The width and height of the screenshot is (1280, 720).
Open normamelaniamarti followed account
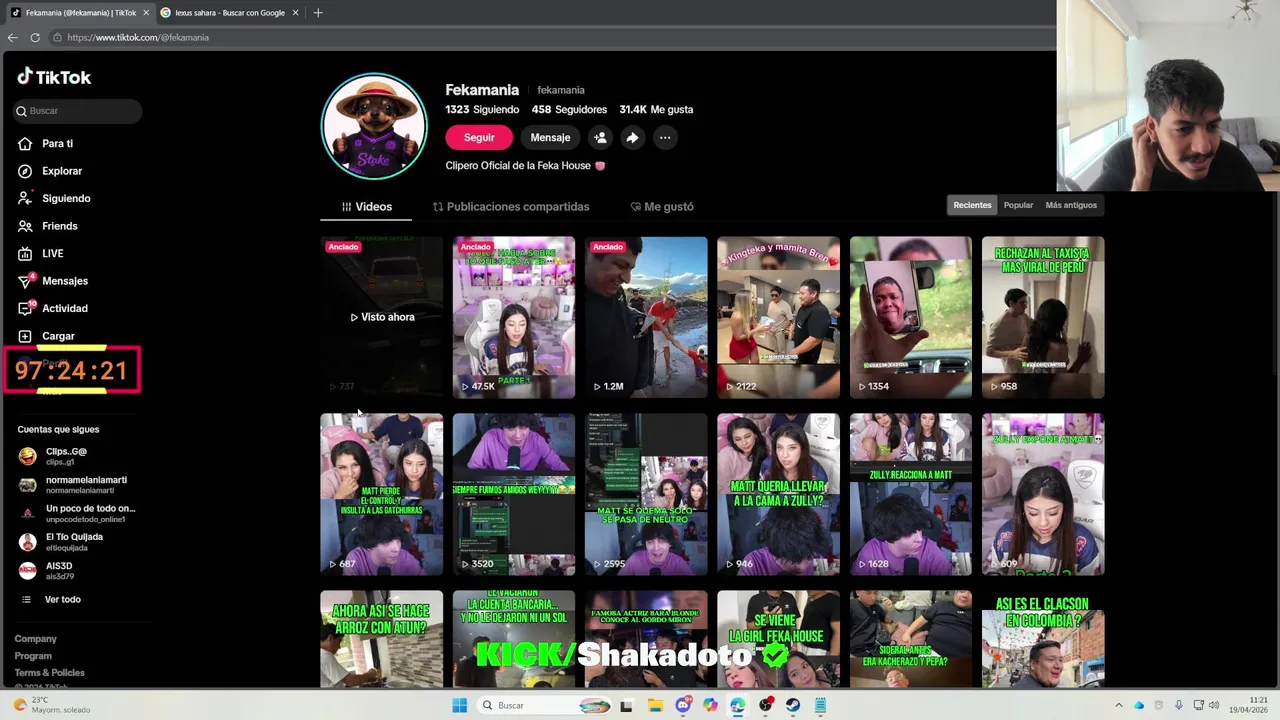click(72, 485)
